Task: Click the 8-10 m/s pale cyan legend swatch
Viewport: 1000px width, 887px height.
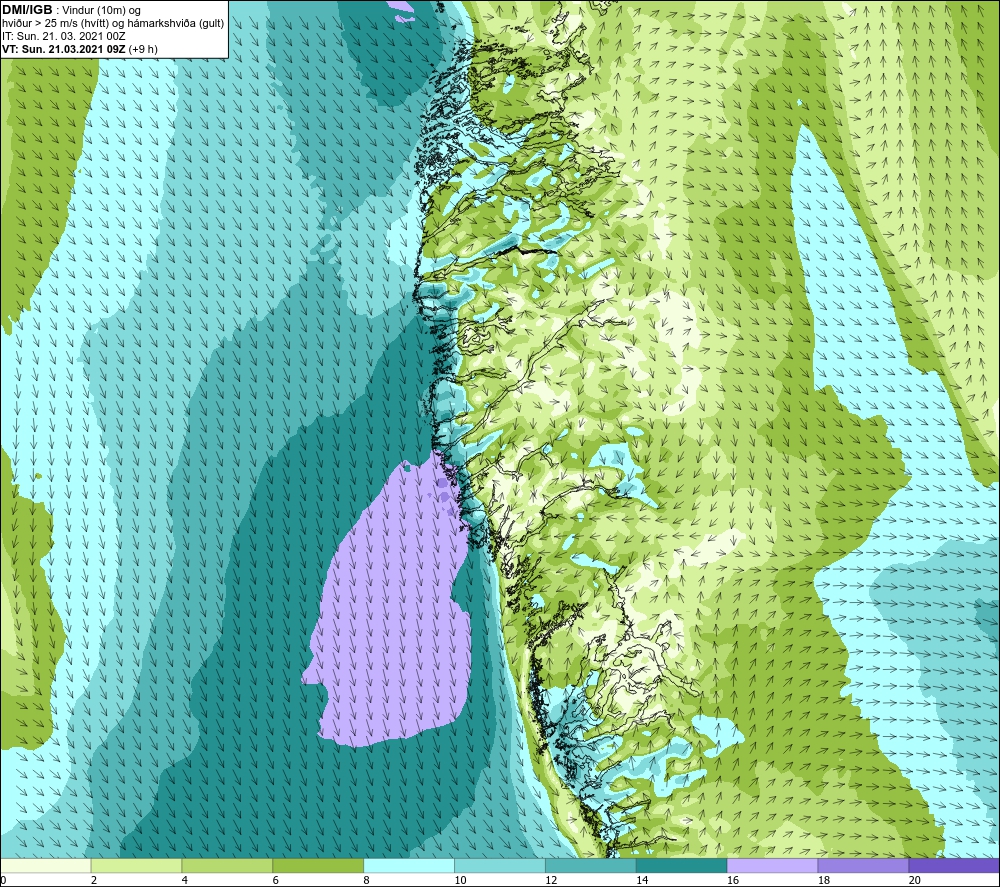Action: tap(409, 865)
